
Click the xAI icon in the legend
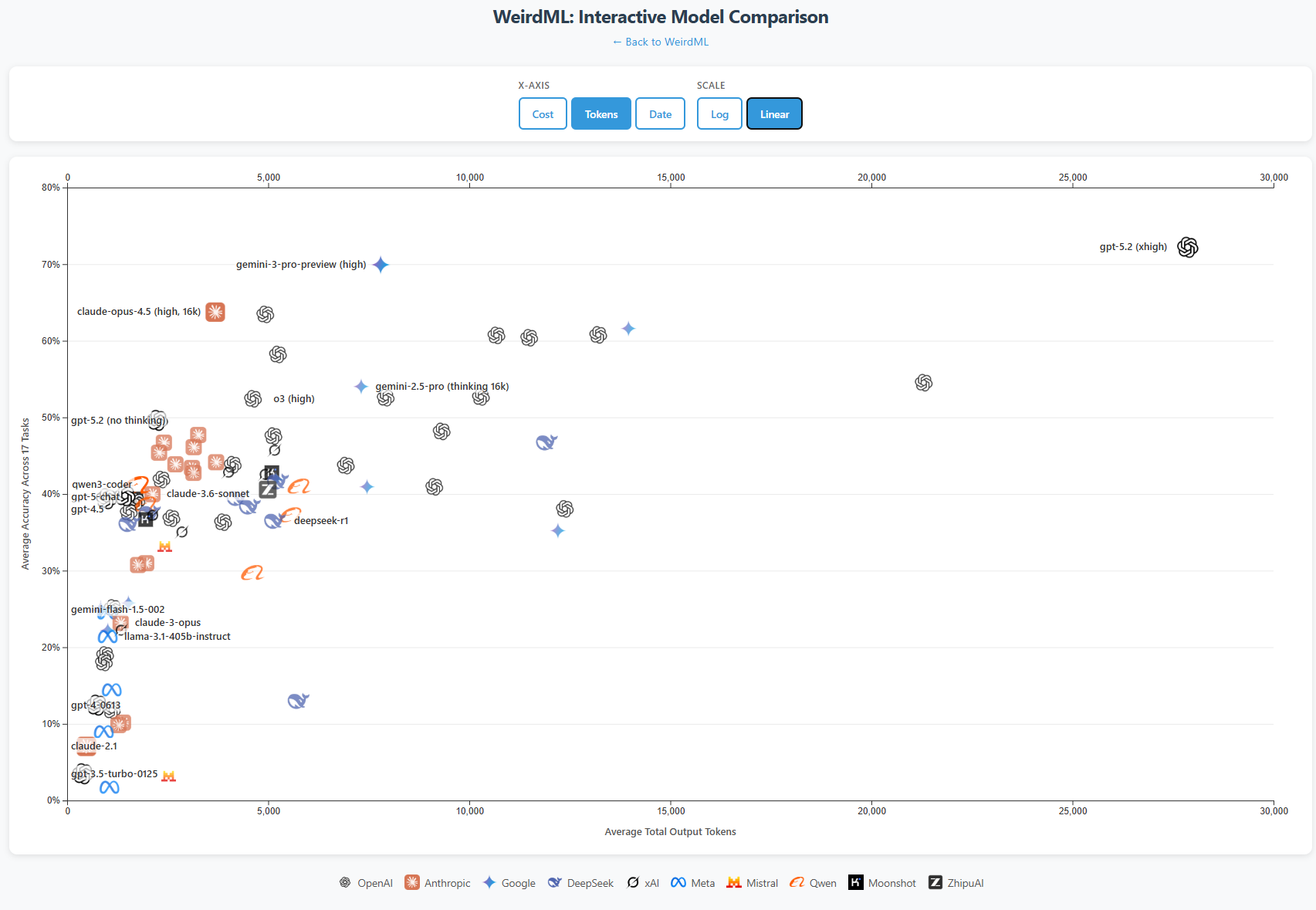point(633,882)
